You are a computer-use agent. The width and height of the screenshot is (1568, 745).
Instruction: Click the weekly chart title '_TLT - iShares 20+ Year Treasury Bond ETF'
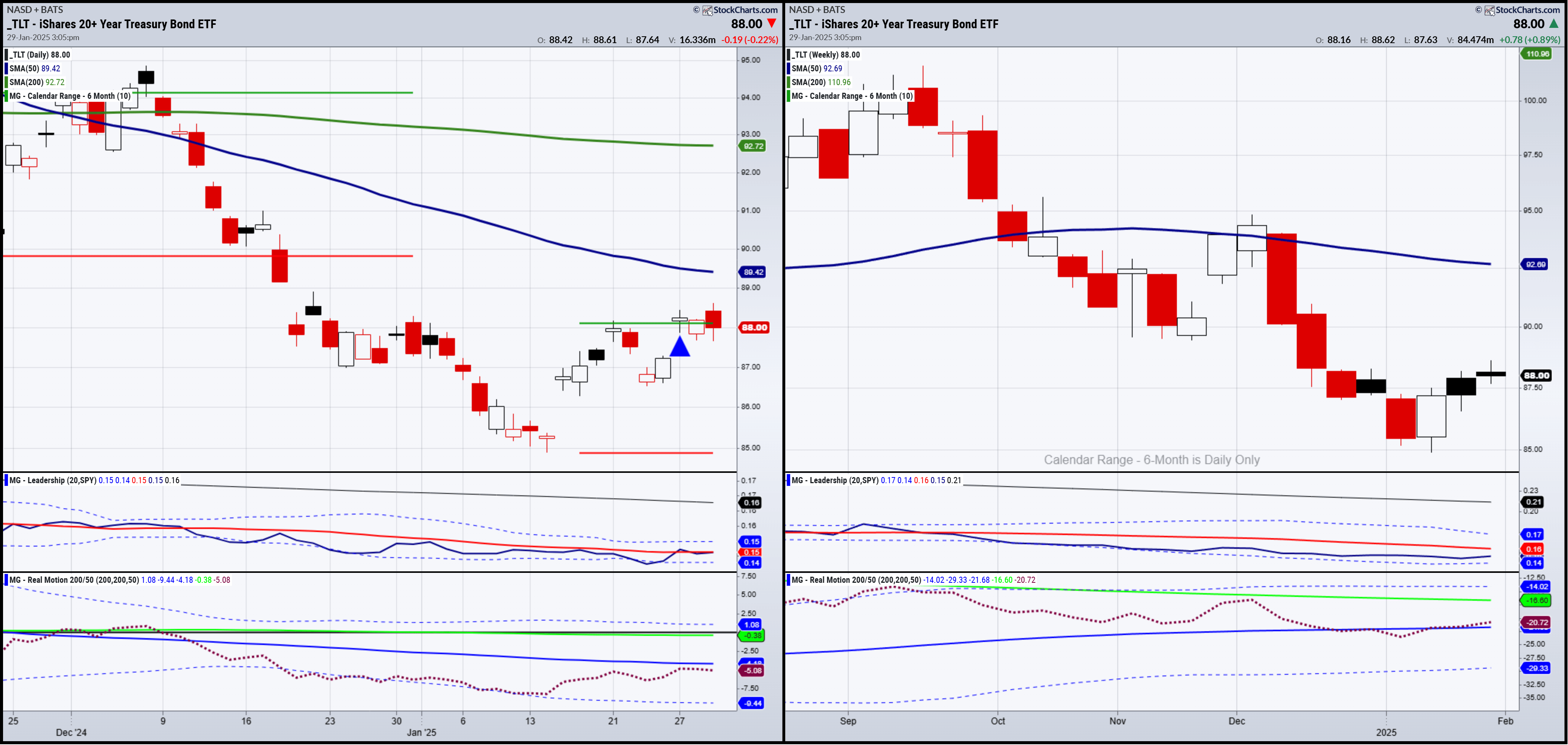894,24
